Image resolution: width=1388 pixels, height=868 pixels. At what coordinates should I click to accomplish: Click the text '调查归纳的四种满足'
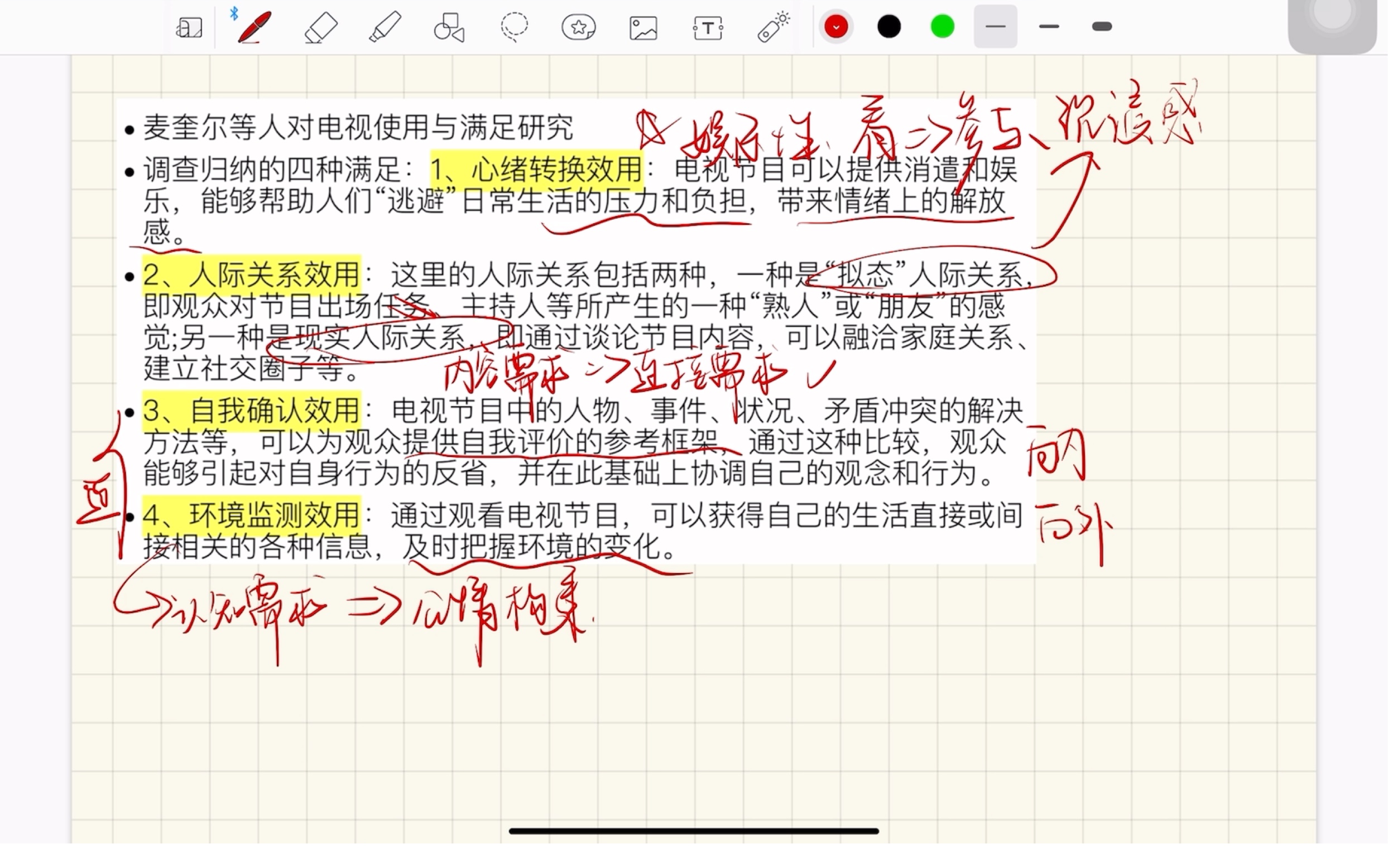tap(272, 170)
